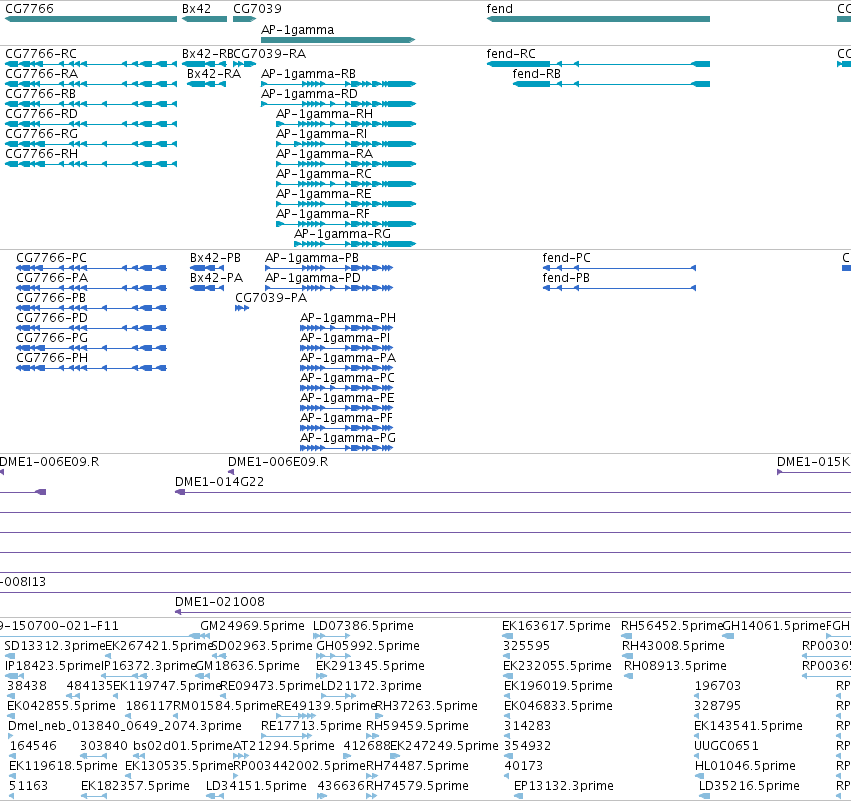Click the Bx42-PA protein label

pos(217,278)
